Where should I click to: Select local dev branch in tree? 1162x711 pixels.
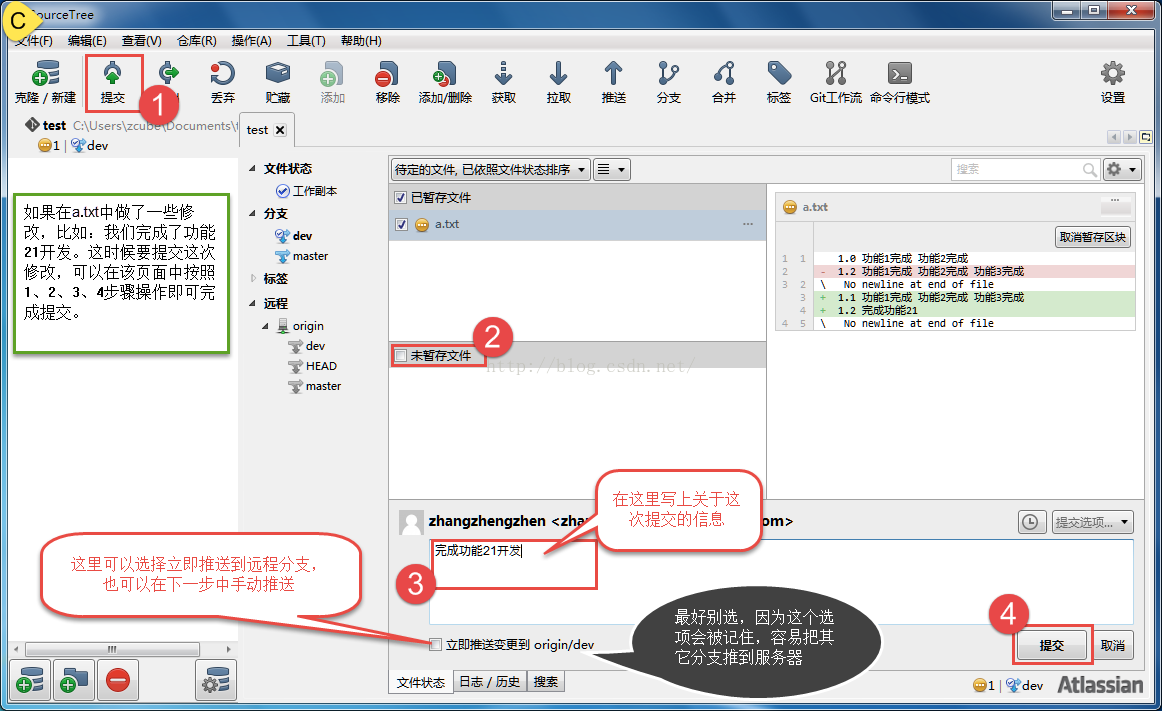[293, 236]
